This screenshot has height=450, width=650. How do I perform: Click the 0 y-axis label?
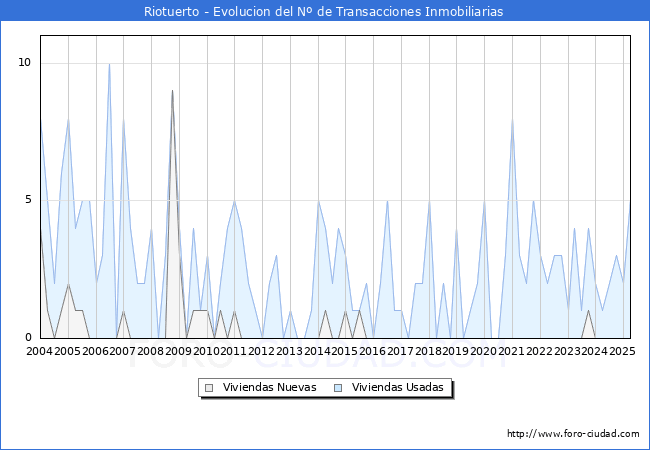click(x=28, y=337)
